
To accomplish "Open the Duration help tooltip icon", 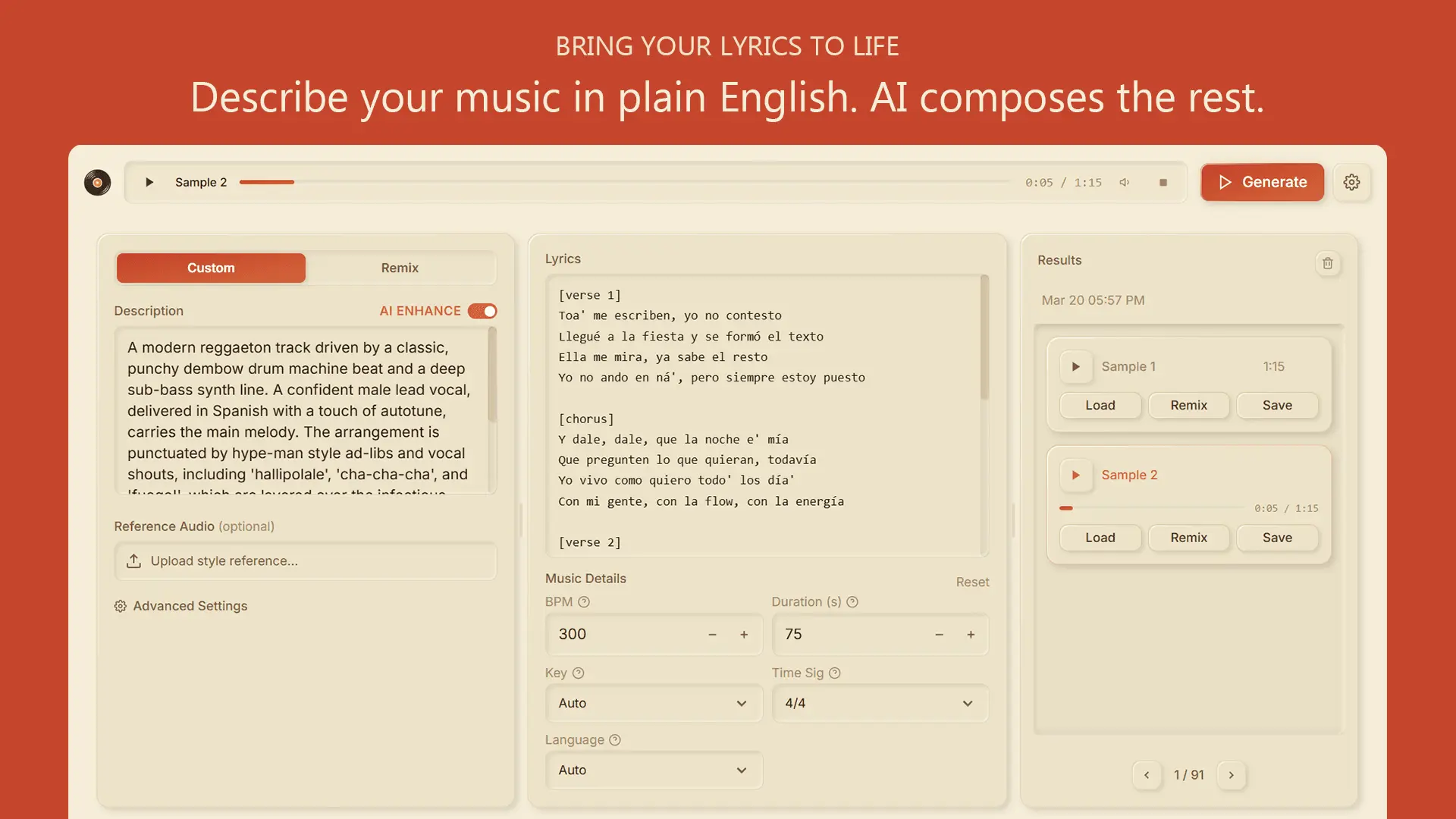I will [852, 601].
